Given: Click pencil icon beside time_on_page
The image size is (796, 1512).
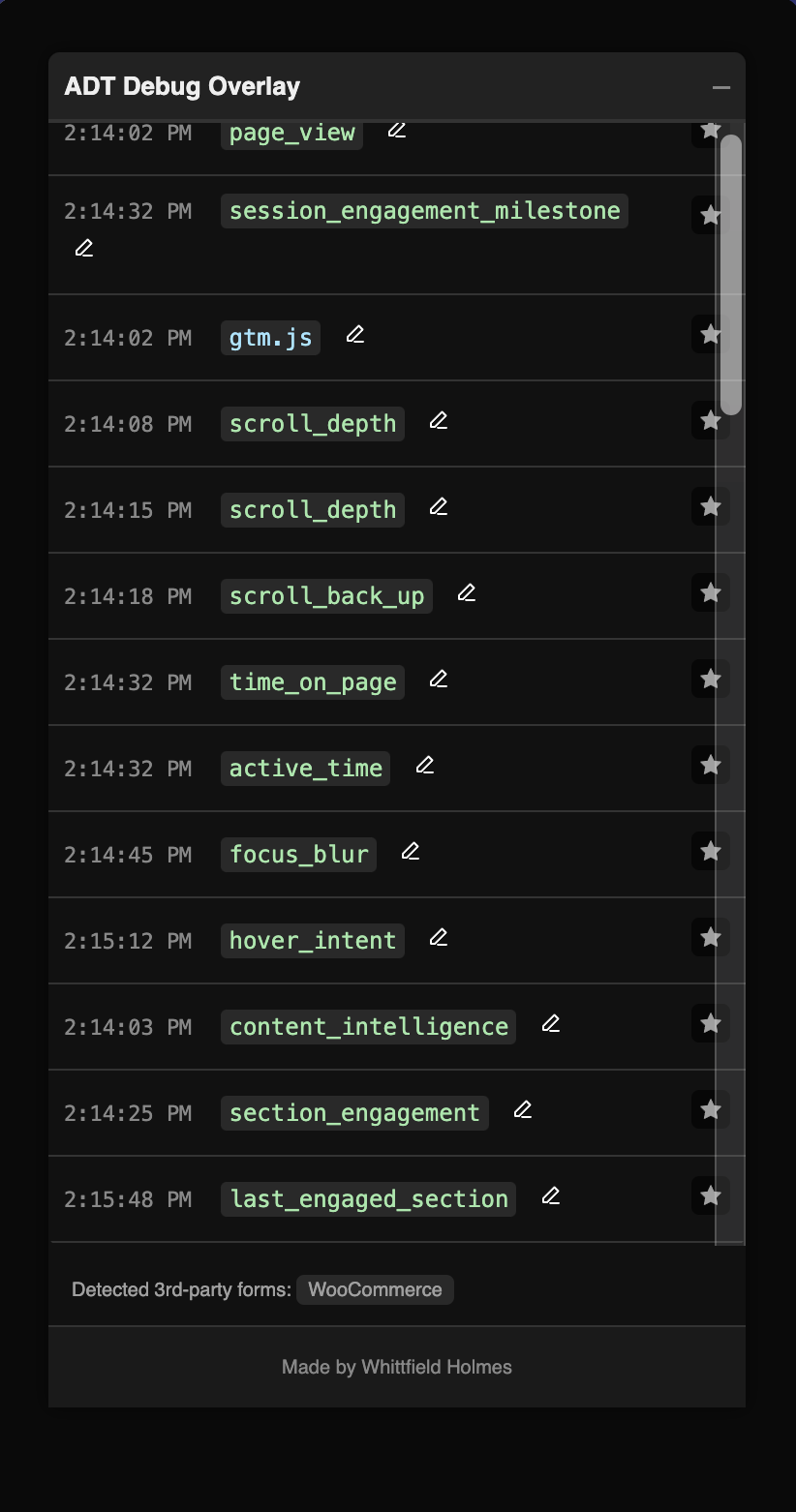Looking at the screenshot, I should point(439,680).
